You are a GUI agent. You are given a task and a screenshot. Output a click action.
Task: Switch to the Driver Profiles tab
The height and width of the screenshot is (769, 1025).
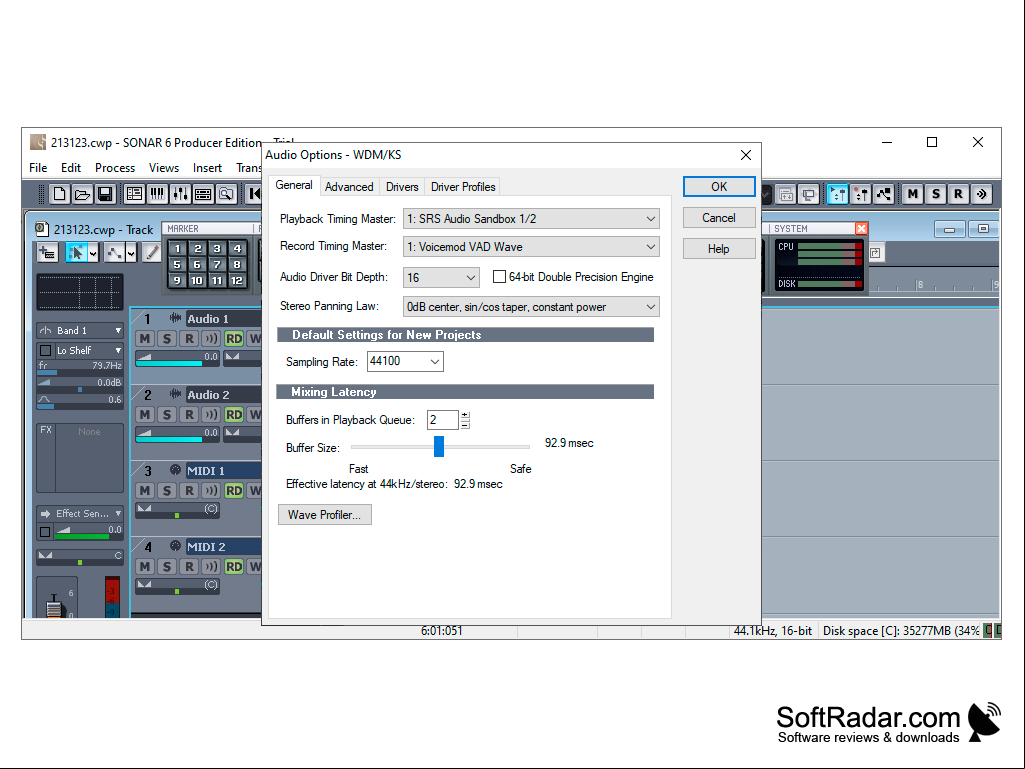463,187
